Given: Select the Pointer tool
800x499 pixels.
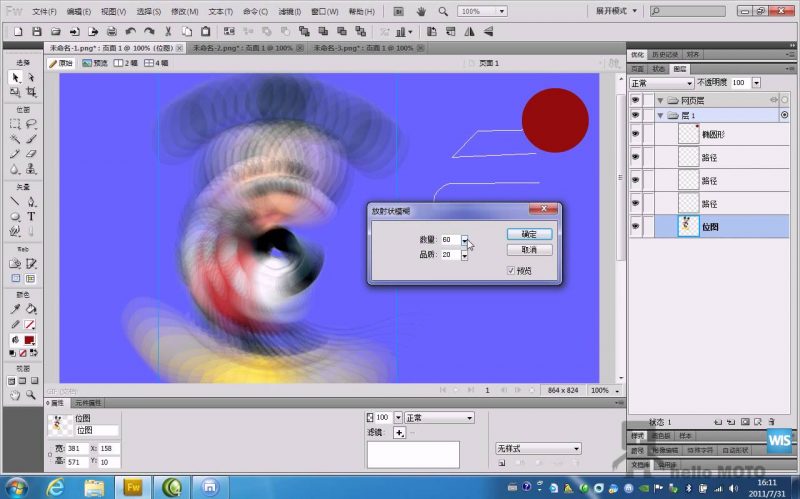Looking at the screenshot, I should [x=15, y=77].
